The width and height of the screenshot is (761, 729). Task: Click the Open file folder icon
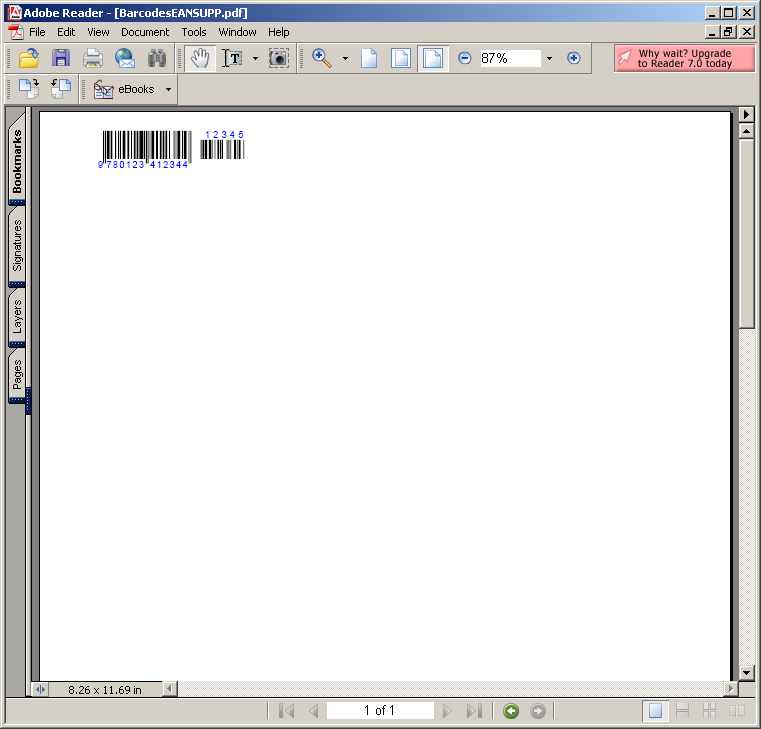pyautogui.click(x=29, y=58)
